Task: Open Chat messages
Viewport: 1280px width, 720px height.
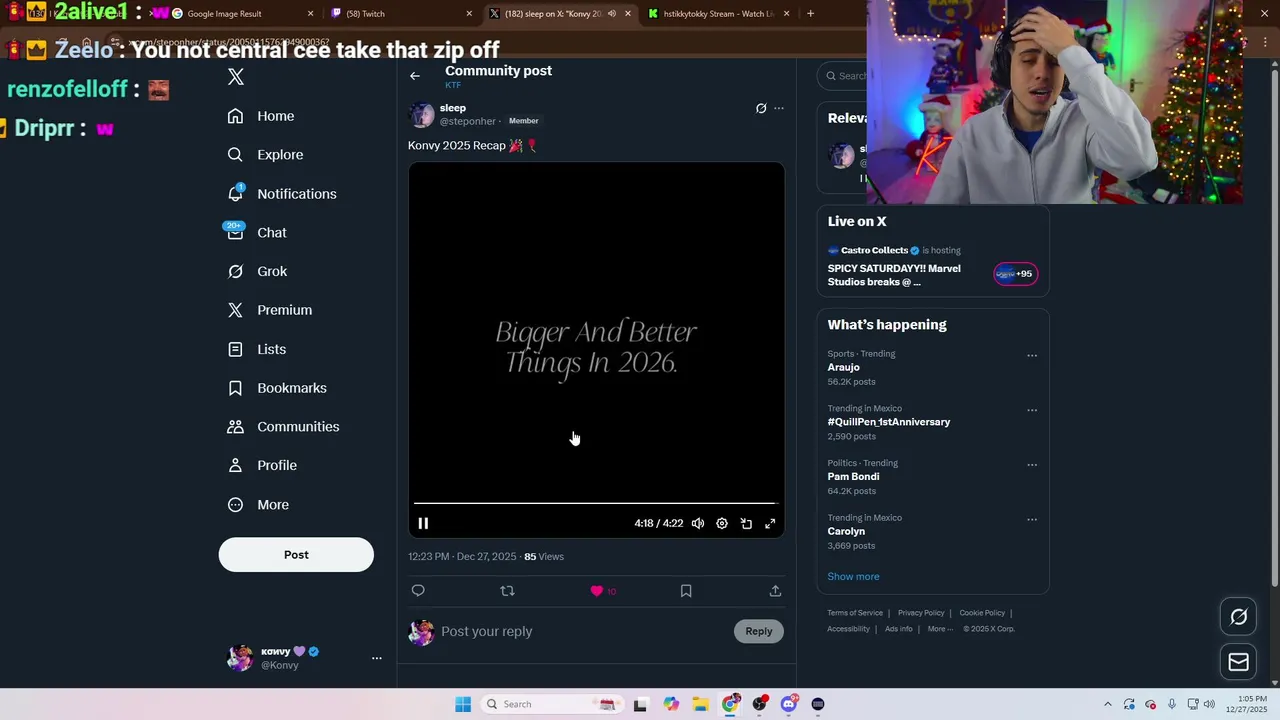Action: click(x=257, y=232)
